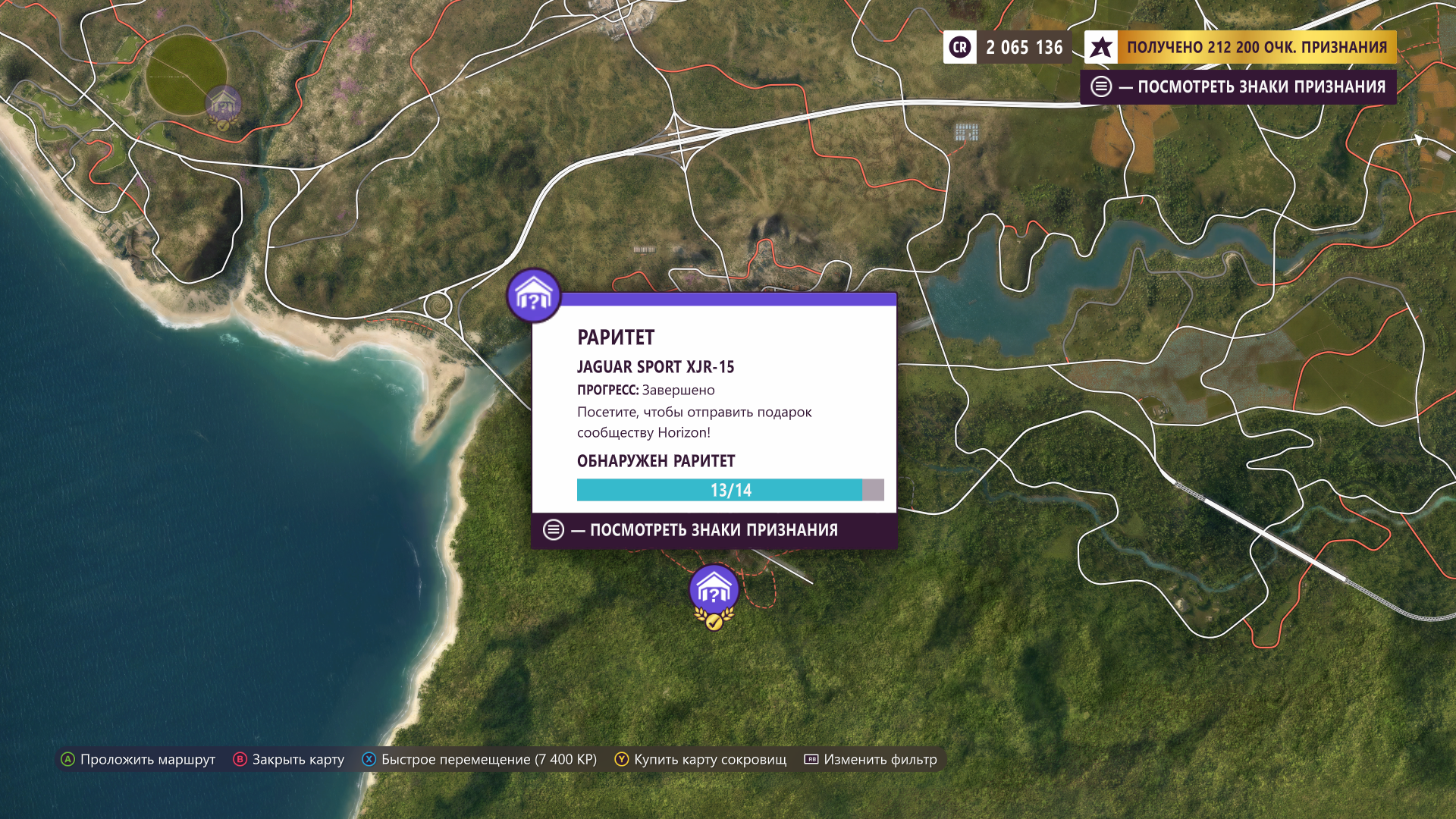Screen dimensions: 1456x819
Task: Click the CR credits icon
Action: tap(959, 47)
